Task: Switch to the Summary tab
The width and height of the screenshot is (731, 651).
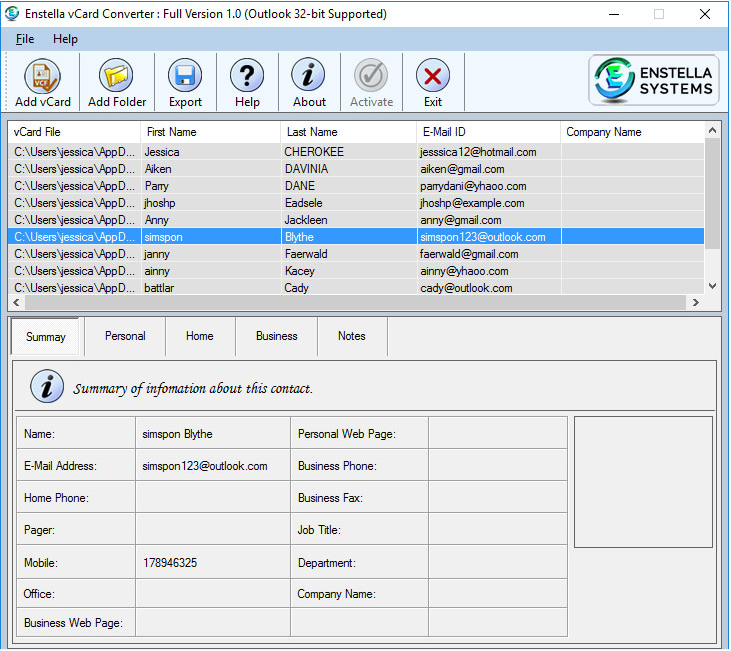Action: pos(46,337)
